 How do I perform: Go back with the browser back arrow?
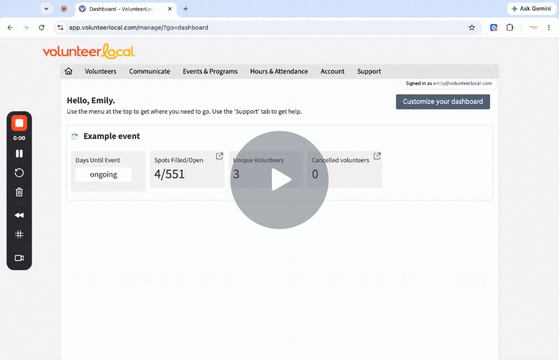(10, 27)
